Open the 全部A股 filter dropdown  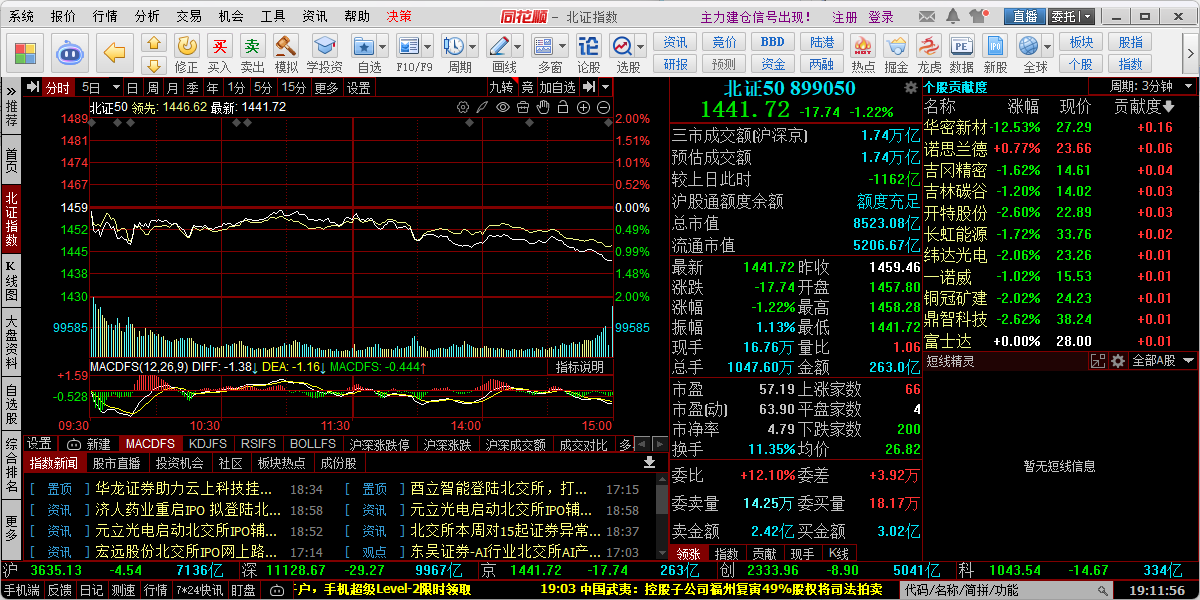pos(1162,360)
